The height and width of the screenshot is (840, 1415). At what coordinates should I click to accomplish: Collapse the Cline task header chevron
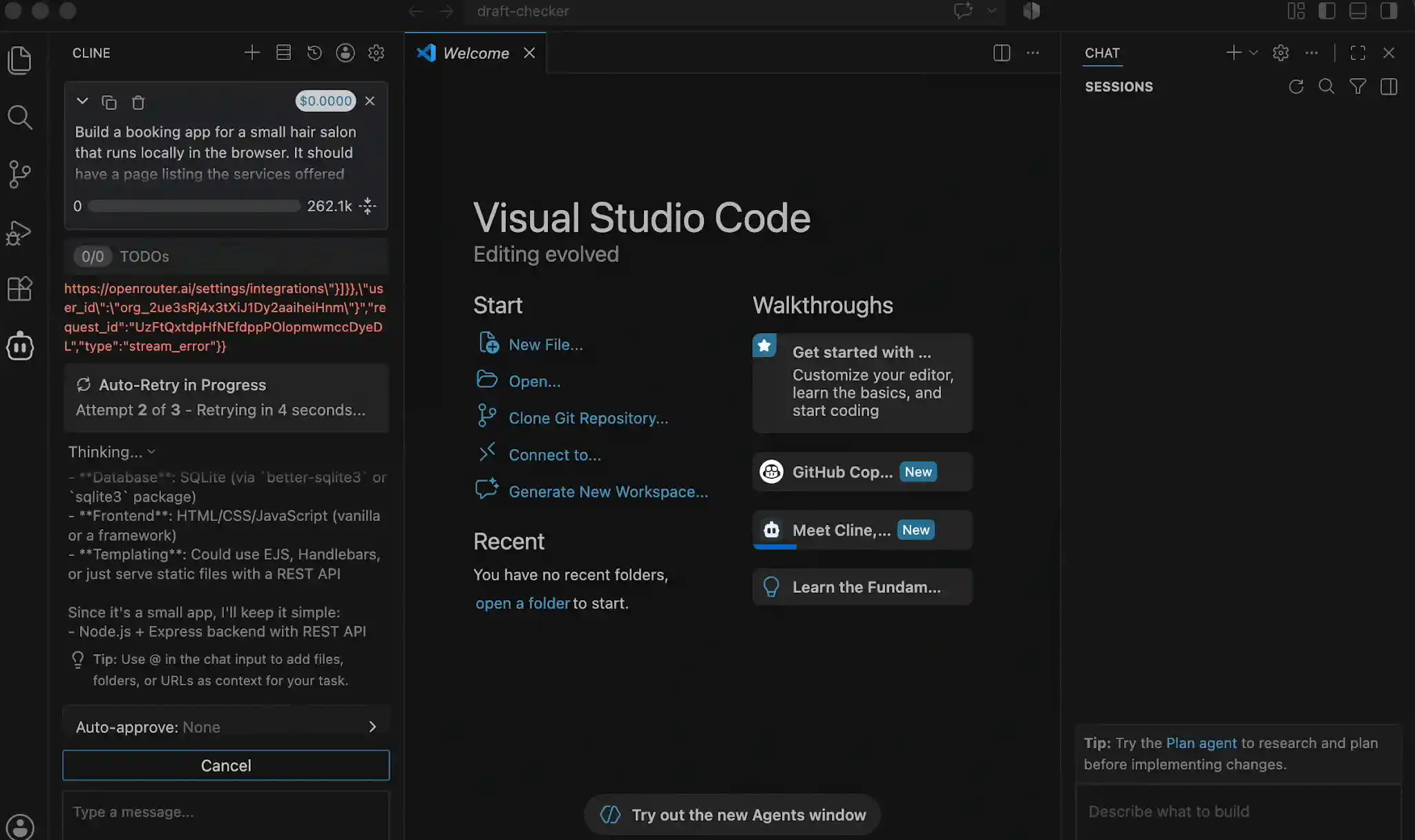click(x=82, y=101)
